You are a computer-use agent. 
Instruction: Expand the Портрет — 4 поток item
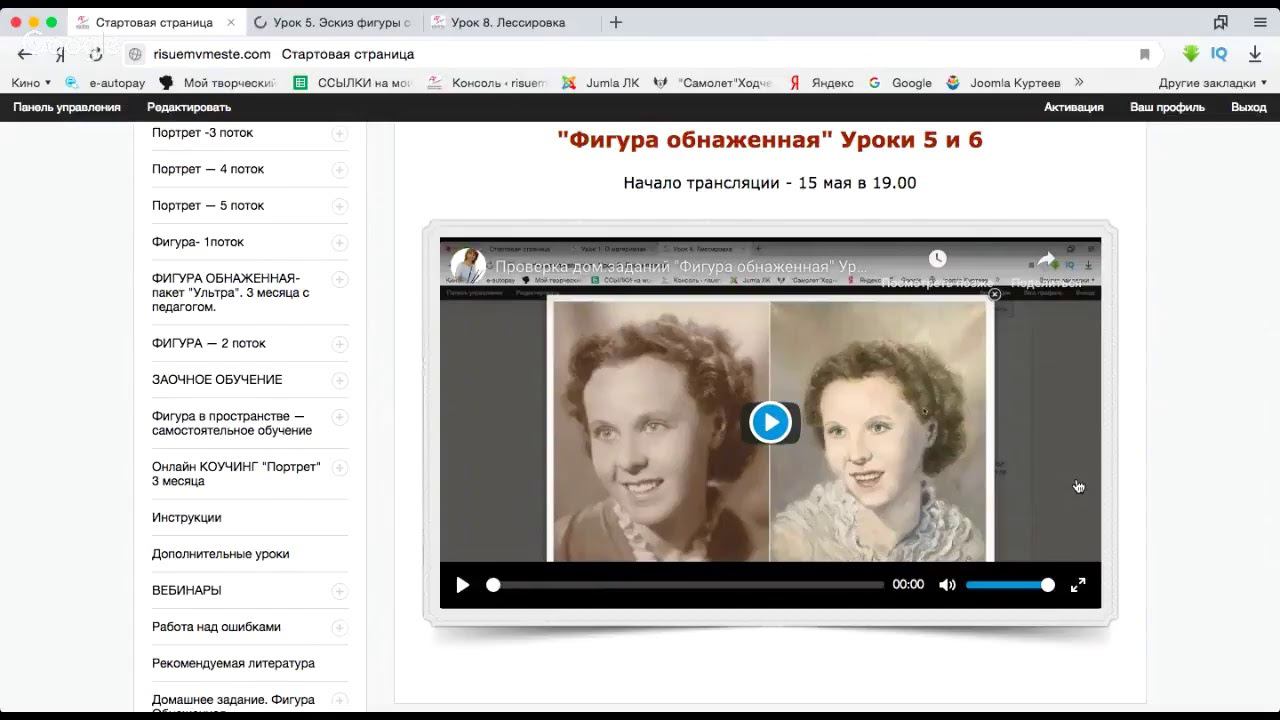(340, 170)
